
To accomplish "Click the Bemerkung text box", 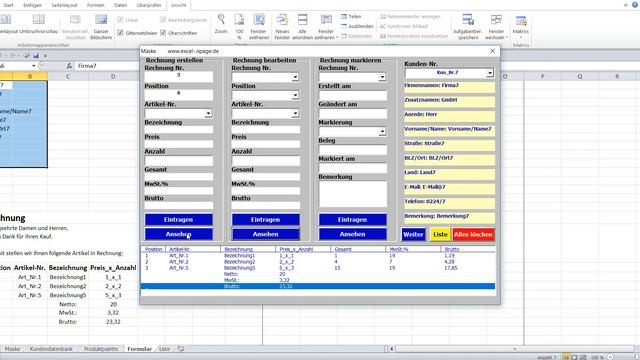I will pos(353,194).
